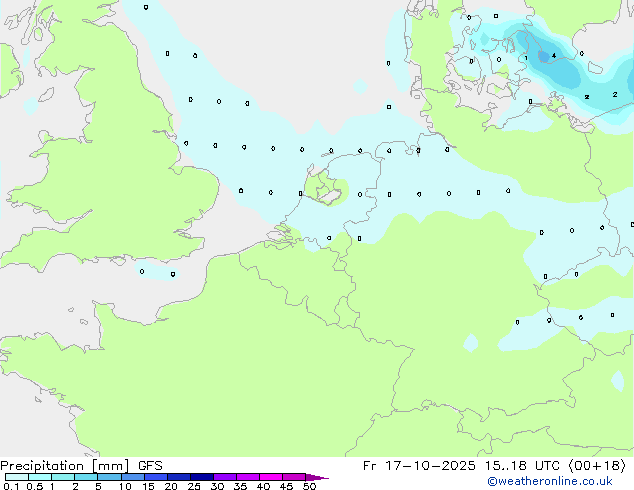Click the '35' legend scale label
634x490 pixels.
pos(240,486)
